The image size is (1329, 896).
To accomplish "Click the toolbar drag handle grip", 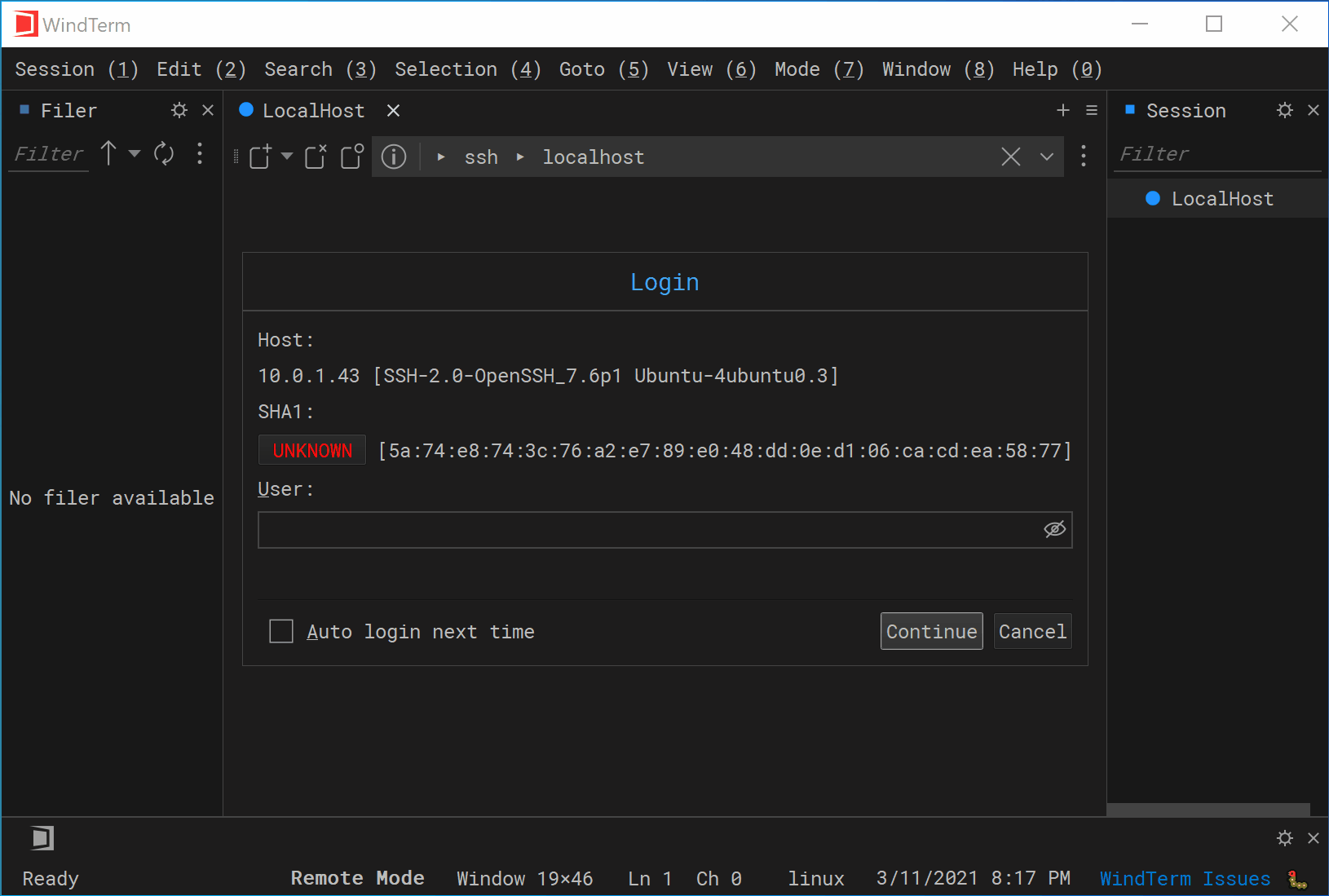I will tap(236, 157).
